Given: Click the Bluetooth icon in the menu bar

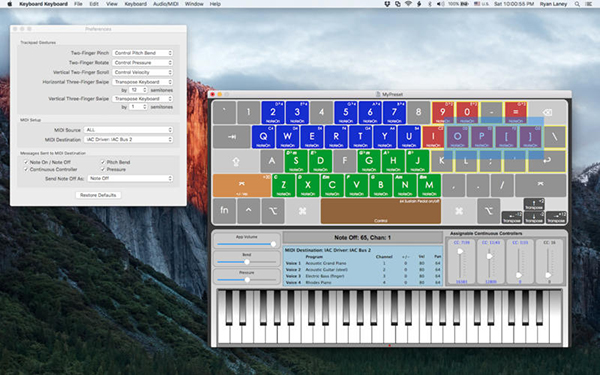Looking at the screenshot, I should [430, 4].
